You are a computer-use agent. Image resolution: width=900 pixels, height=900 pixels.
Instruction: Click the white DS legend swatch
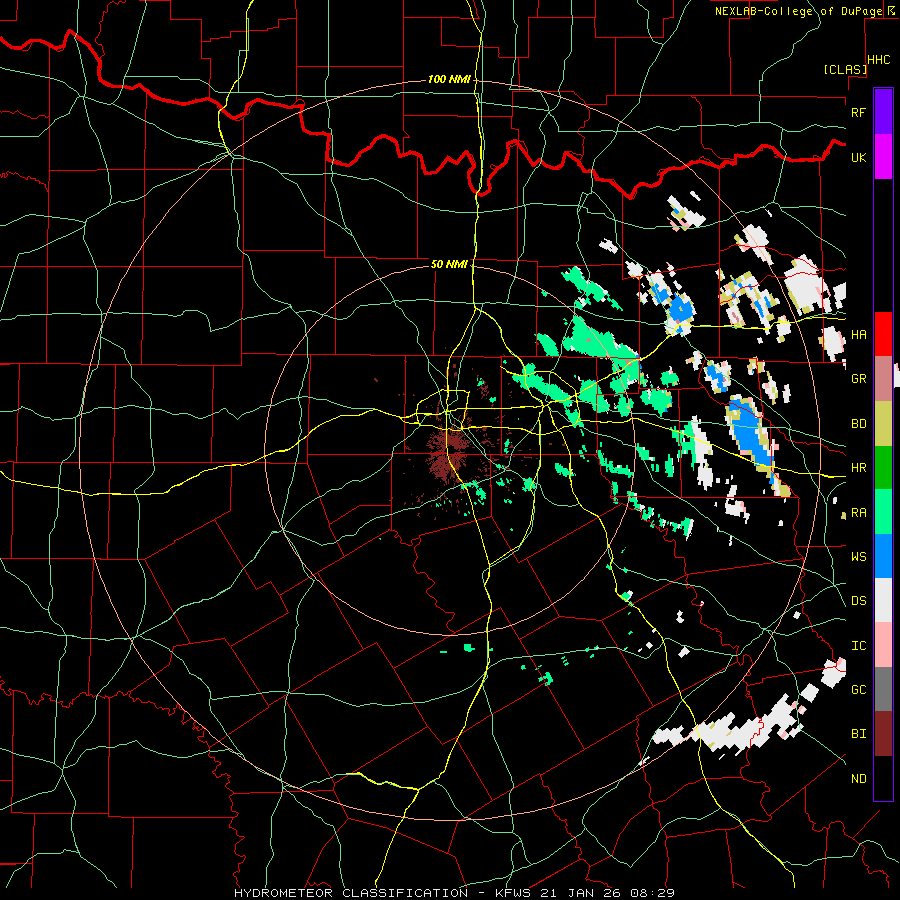pos(883,600)
